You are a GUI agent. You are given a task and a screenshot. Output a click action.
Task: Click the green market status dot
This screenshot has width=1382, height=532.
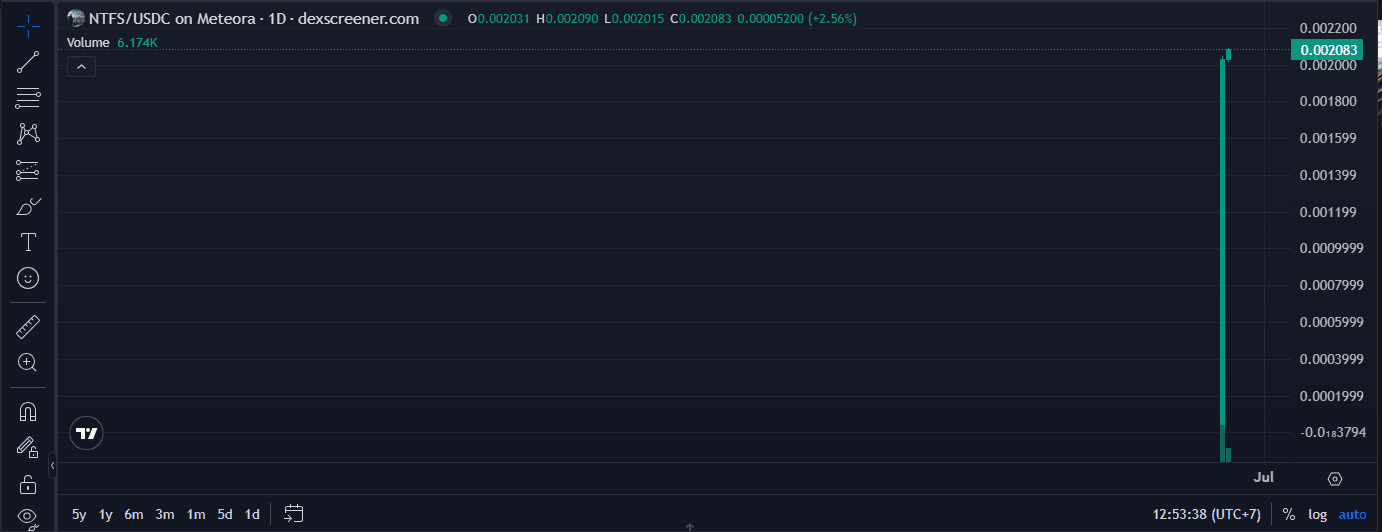[443, 18]
